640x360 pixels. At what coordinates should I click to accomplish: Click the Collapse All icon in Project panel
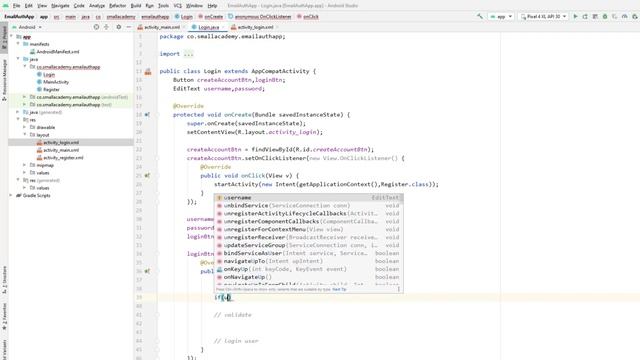[106, 27]
